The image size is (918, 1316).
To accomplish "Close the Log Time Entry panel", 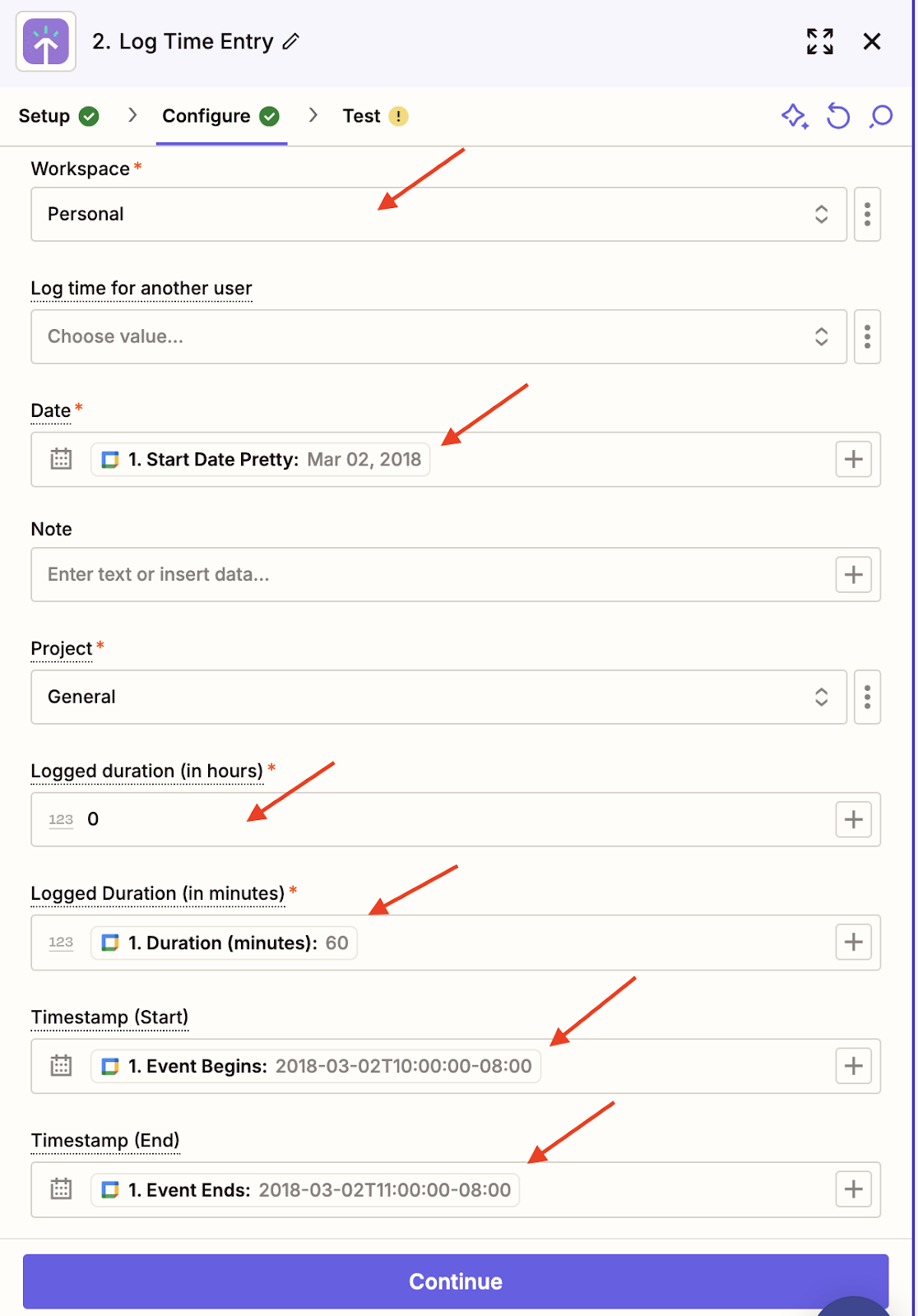I will (872, 41).
